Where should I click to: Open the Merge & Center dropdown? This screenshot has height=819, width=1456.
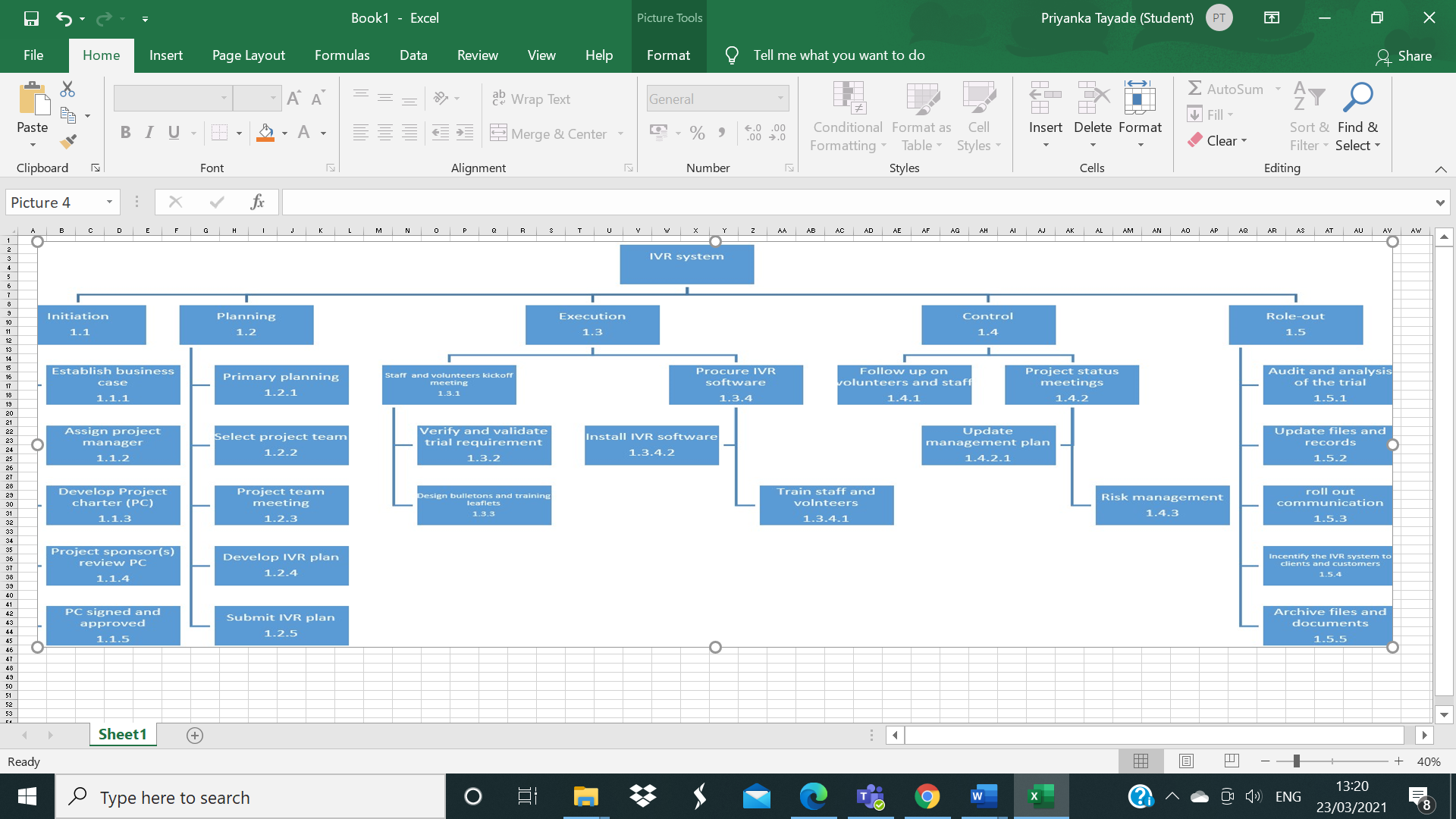click(621, 133)
